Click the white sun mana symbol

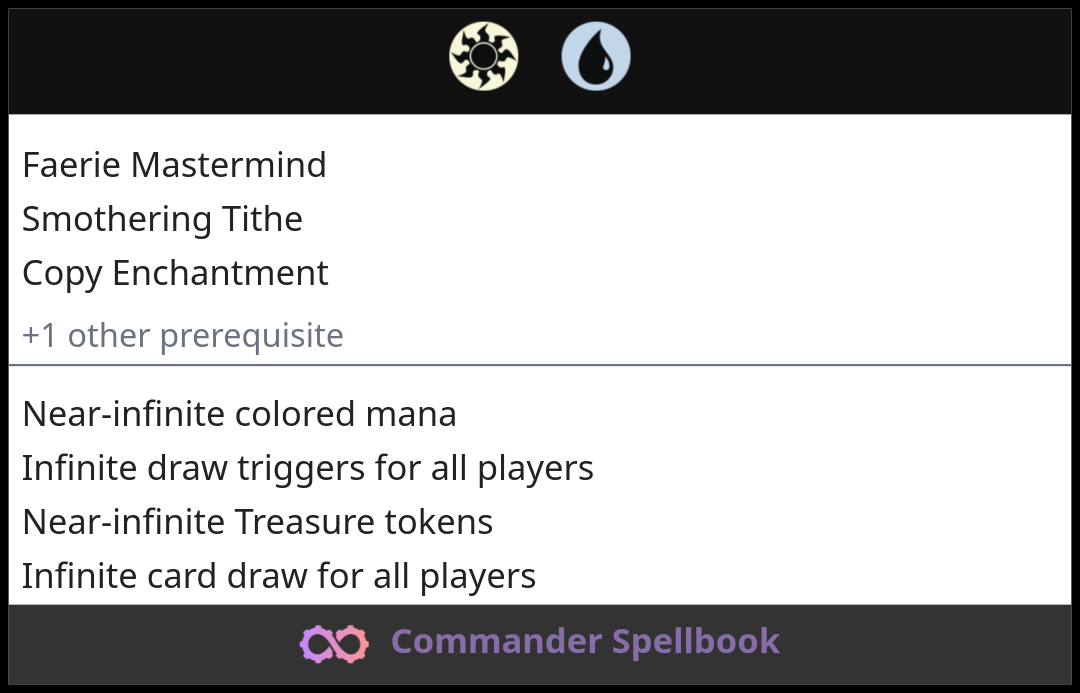tap(484, 56)
